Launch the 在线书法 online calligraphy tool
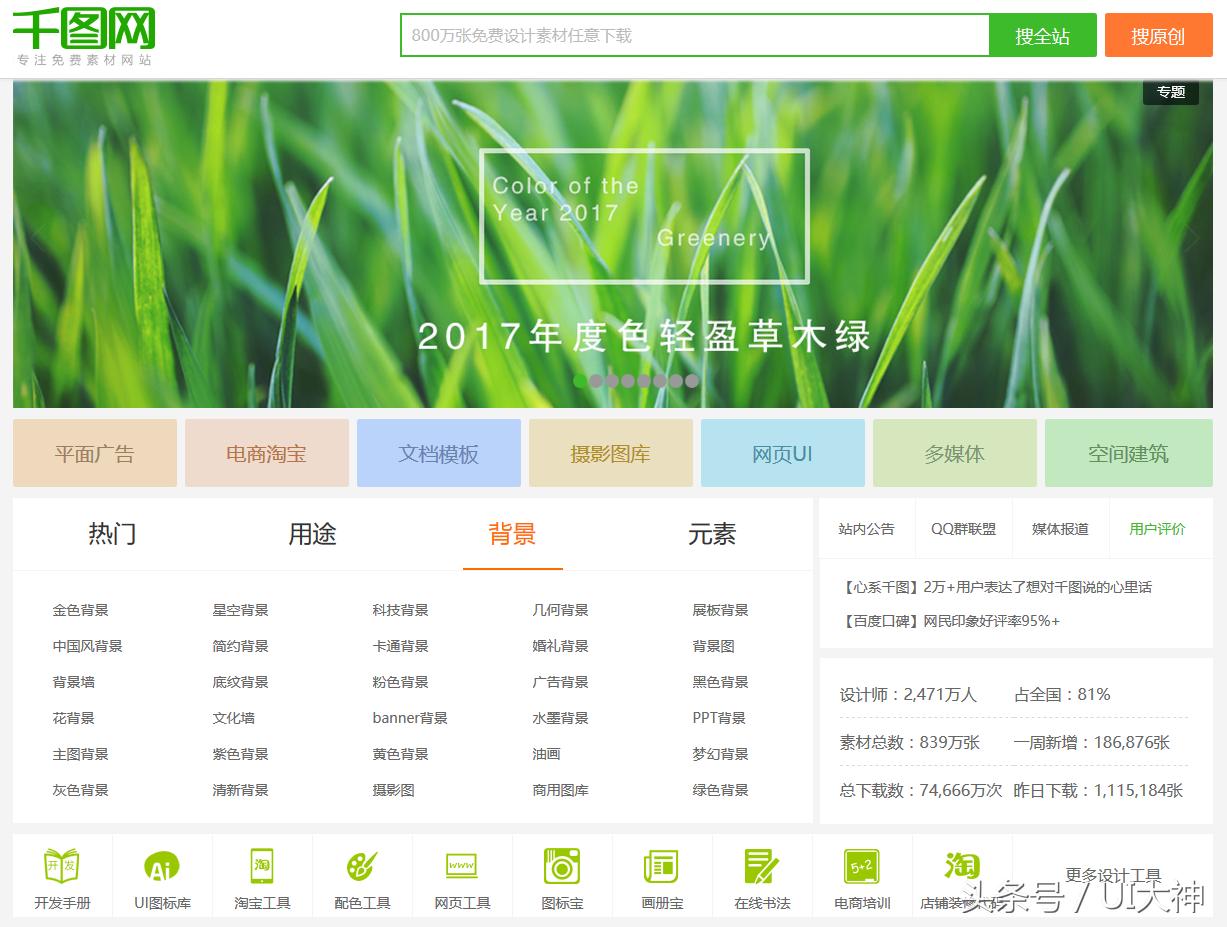 click(761, 875)
